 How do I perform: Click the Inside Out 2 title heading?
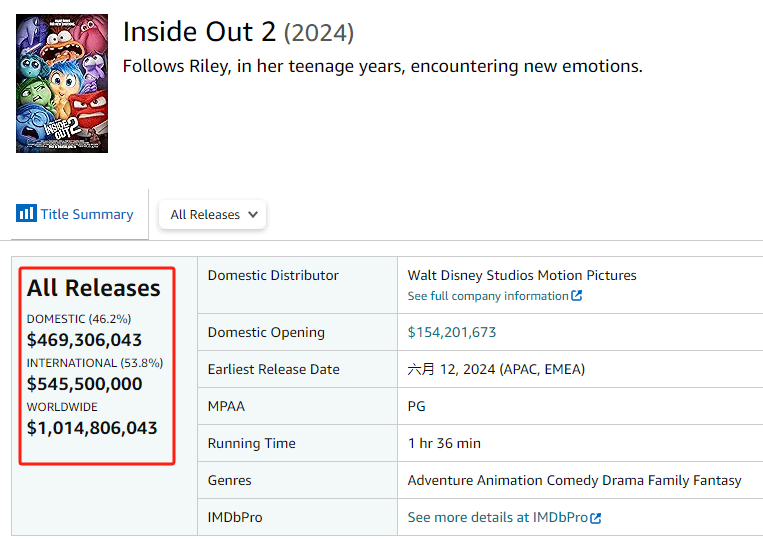(x=199, y=32)
